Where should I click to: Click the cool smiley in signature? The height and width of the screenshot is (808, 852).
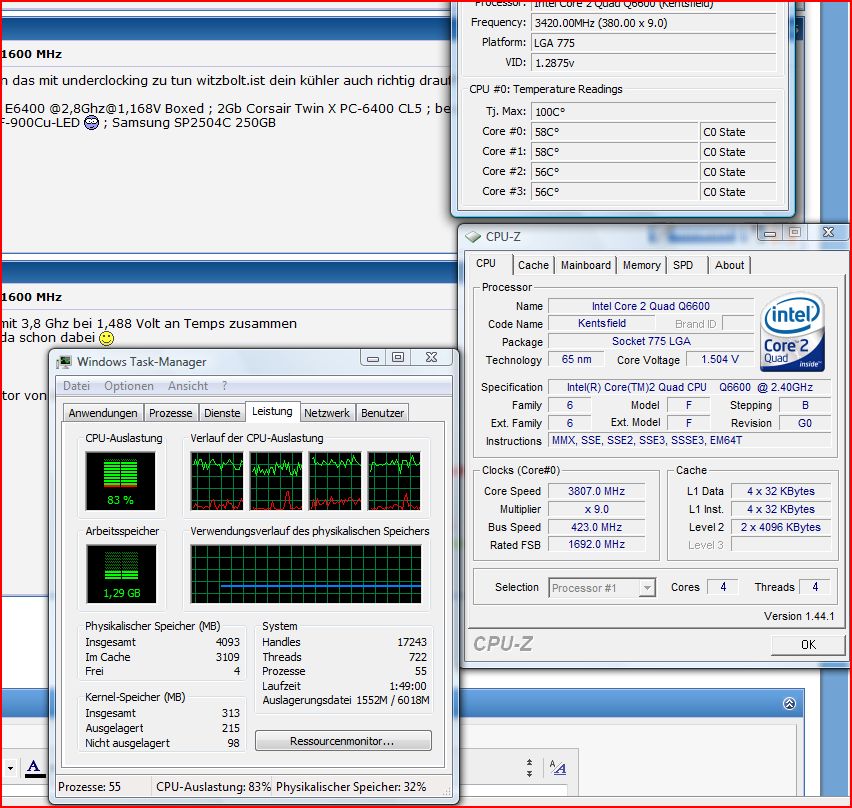tap(91, 123)
